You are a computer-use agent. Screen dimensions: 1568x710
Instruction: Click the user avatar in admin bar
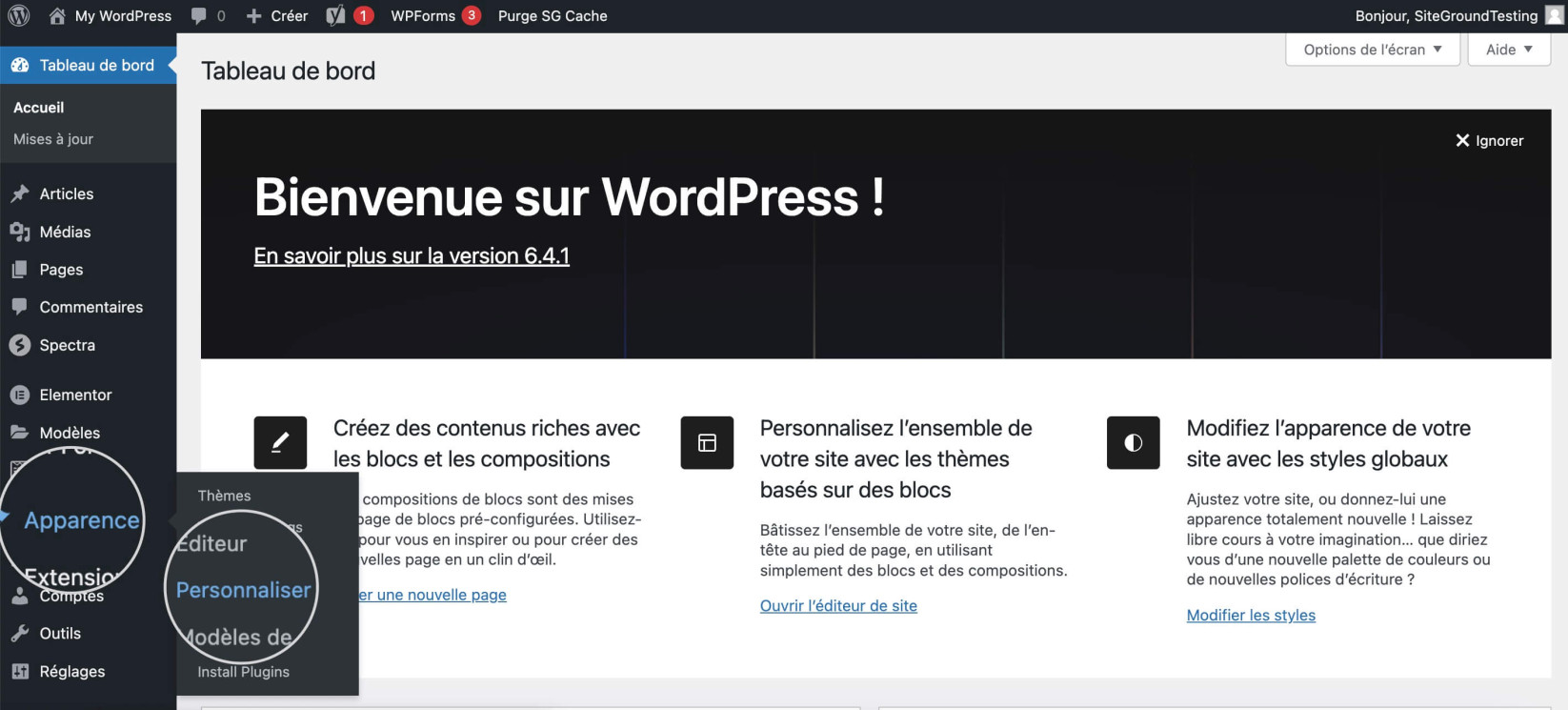1554,16
